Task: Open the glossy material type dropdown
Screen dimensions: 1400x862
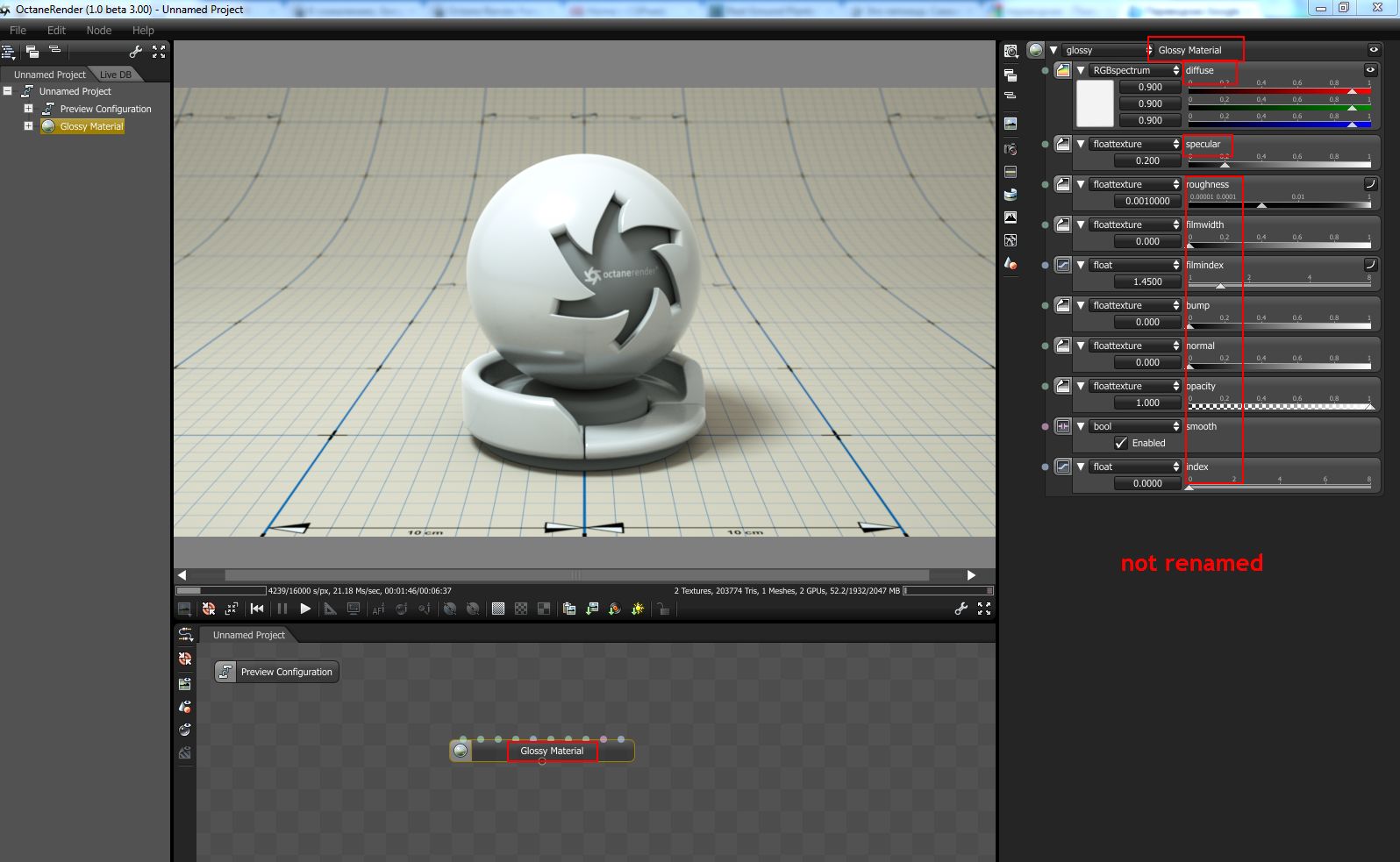Action: pos(1107,50)
